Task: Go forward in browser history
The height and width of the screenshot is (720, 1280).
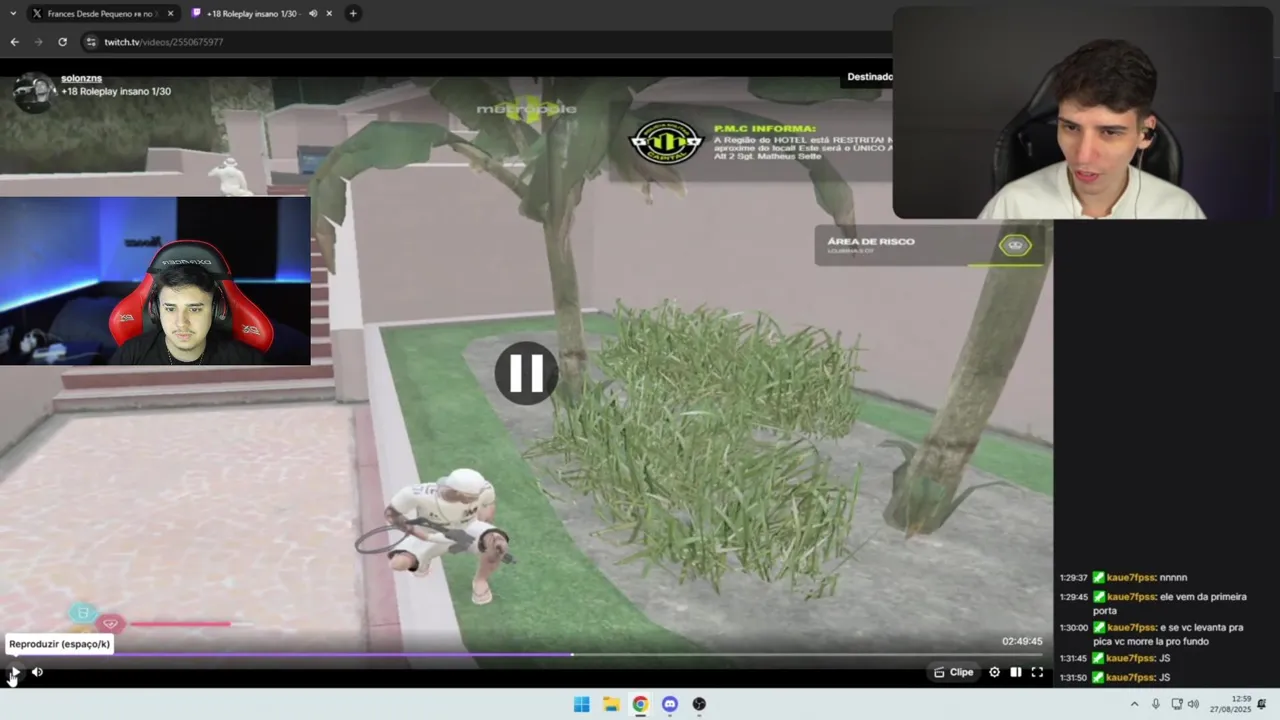Action: click(x=38, y=42)
